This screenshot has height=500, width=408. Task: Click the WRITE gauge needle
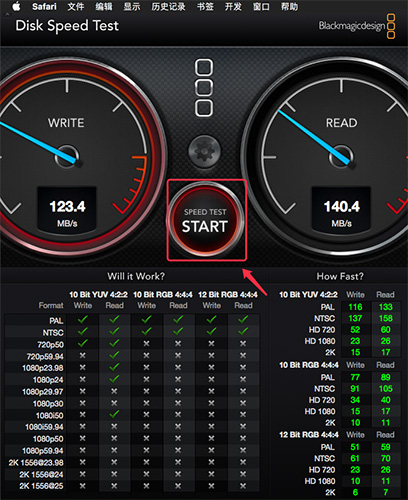pos(38,142)
